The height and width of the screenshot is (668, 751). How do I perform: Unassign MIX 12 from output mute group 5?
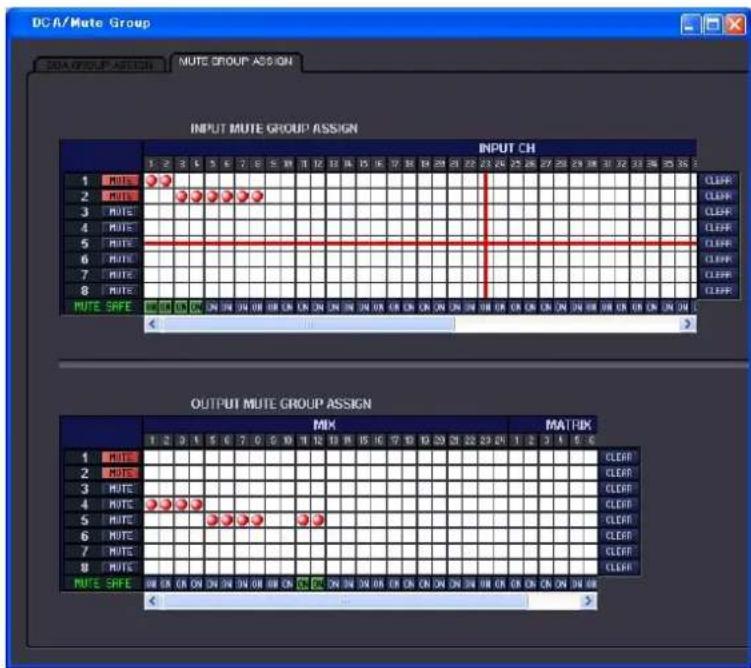(318, 520)
